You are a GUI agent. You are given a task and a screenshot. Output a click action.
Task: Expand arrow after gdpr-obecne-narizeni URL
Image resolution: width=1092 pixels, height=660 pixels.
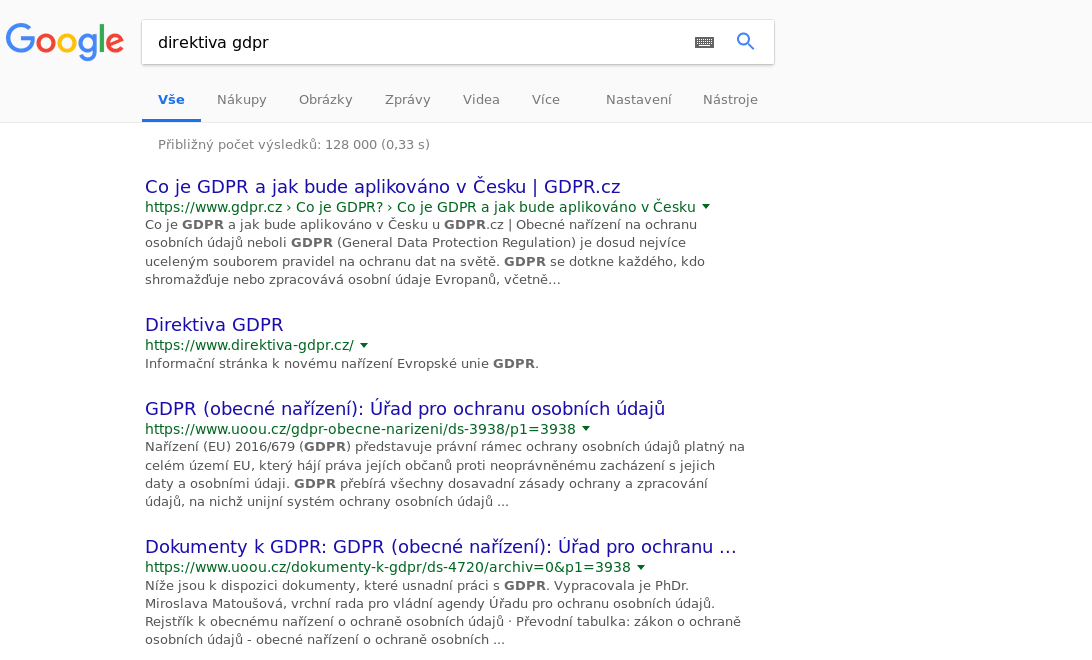pos(586,429)
